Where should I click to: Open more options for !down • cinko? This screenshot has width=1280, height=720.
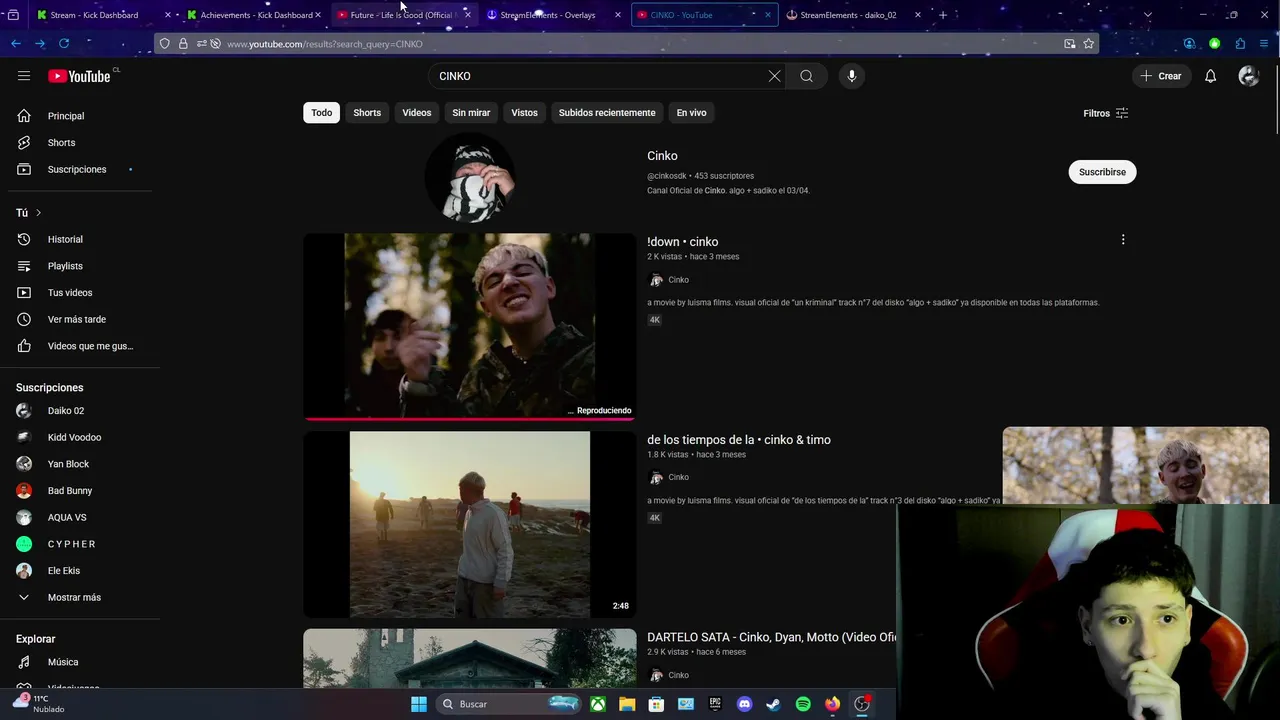tap(1123, 240)
